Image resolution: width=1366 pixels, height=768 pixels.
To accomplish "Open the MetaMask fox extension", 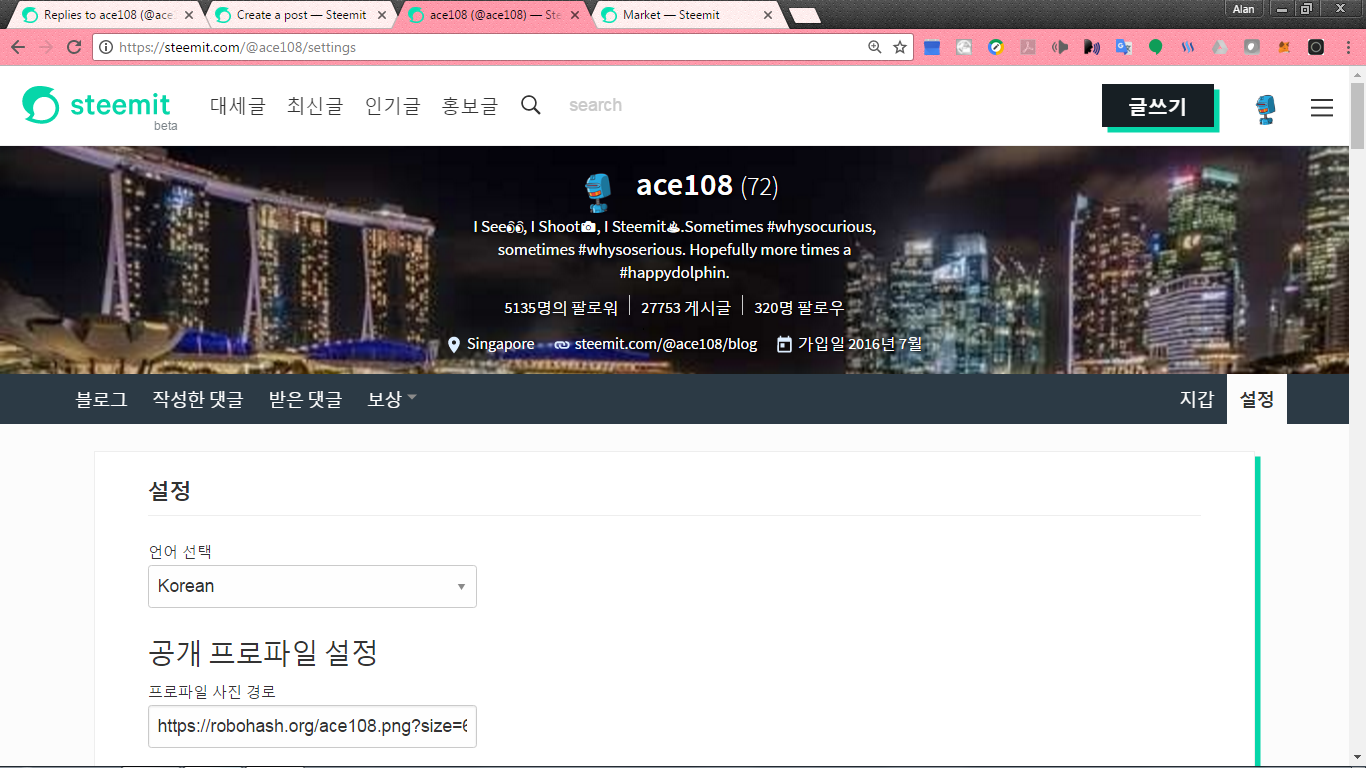I will (1284, 47).
